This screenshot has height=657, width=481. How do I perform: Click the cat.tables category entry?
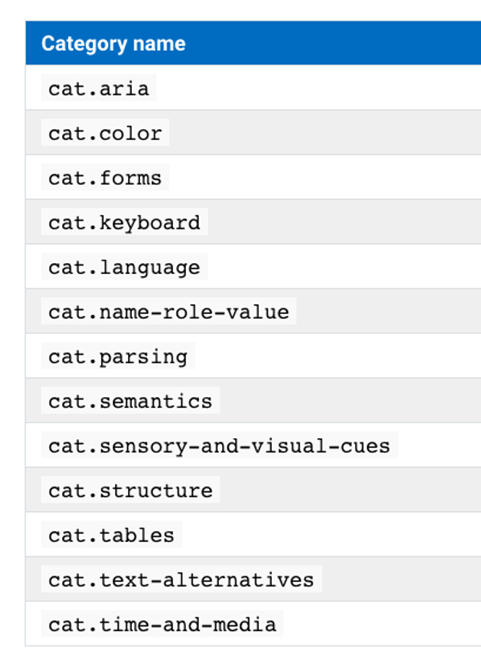click(111, 535)
